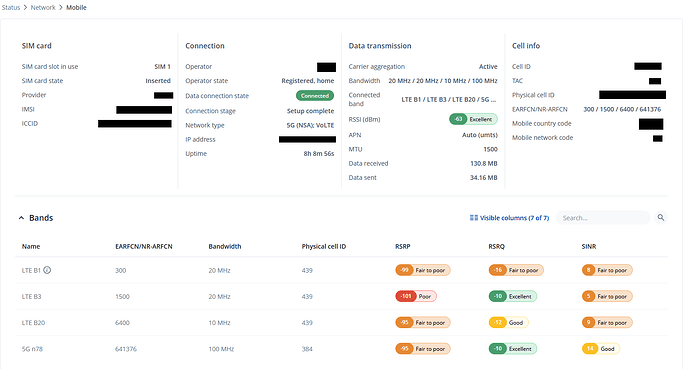The image size is (690, 369).
Task: Click the Visible columns grid icon
Action: tap(473, 218)
